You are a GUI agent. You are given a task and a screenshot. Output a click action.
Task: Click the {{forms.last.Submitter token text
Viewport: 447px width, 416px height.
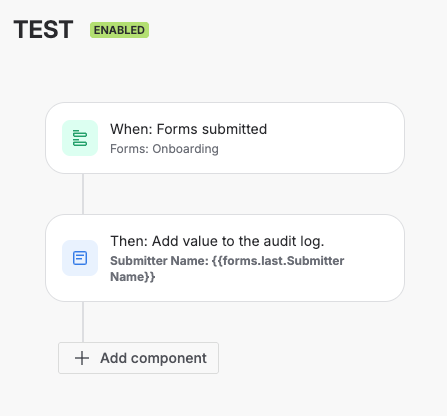[278, 261]
